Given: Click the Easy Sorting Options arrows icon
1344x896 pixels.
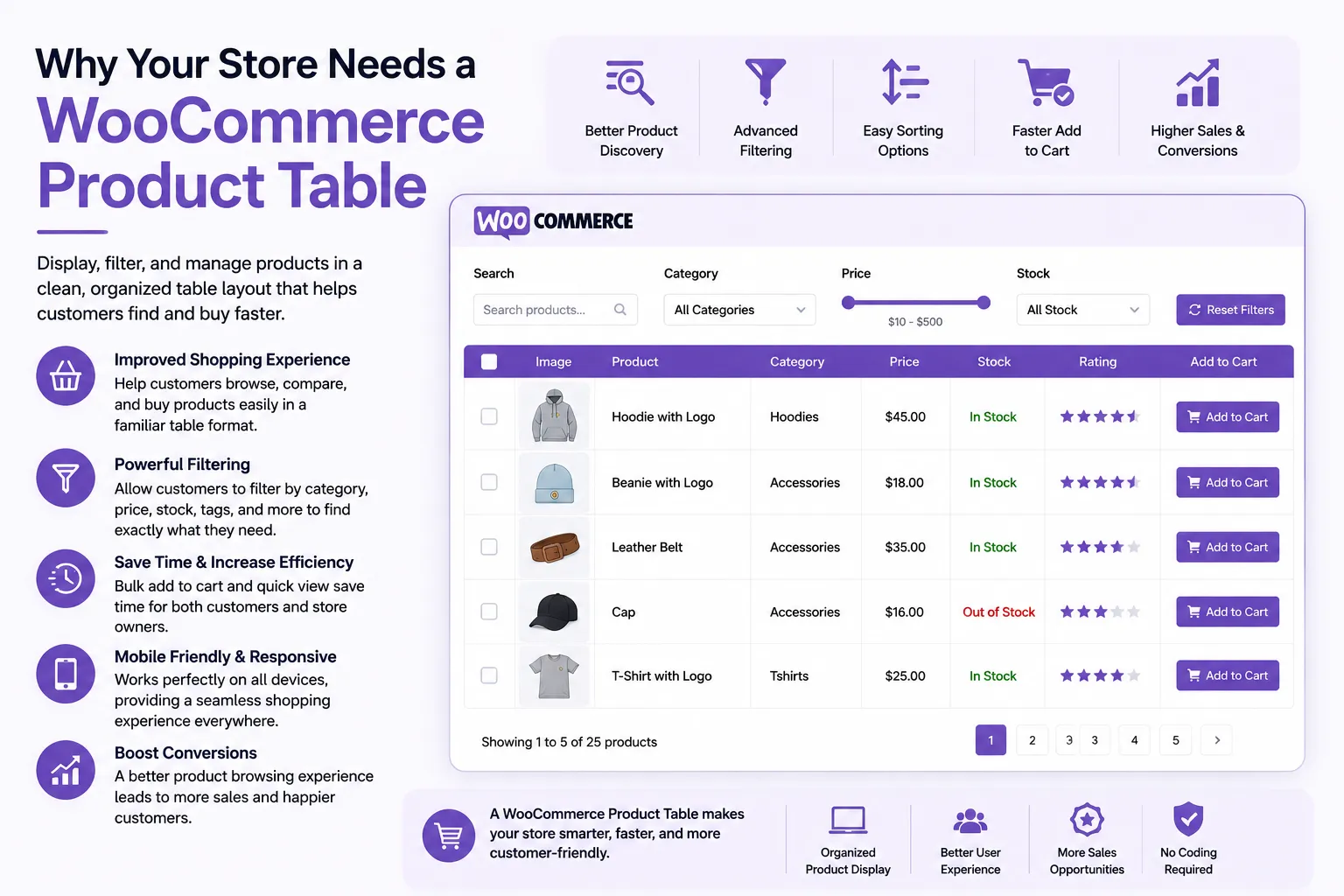Looking at the screenshot, I should 904,82.
